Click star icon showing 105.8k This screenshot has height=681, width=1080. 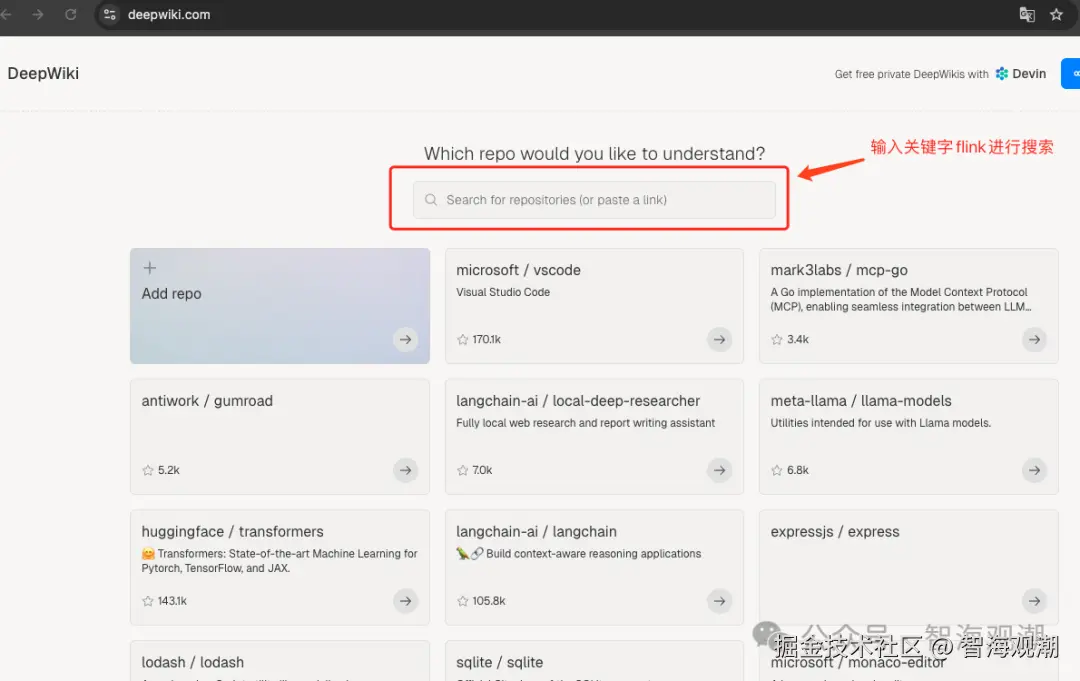(462, 601)
